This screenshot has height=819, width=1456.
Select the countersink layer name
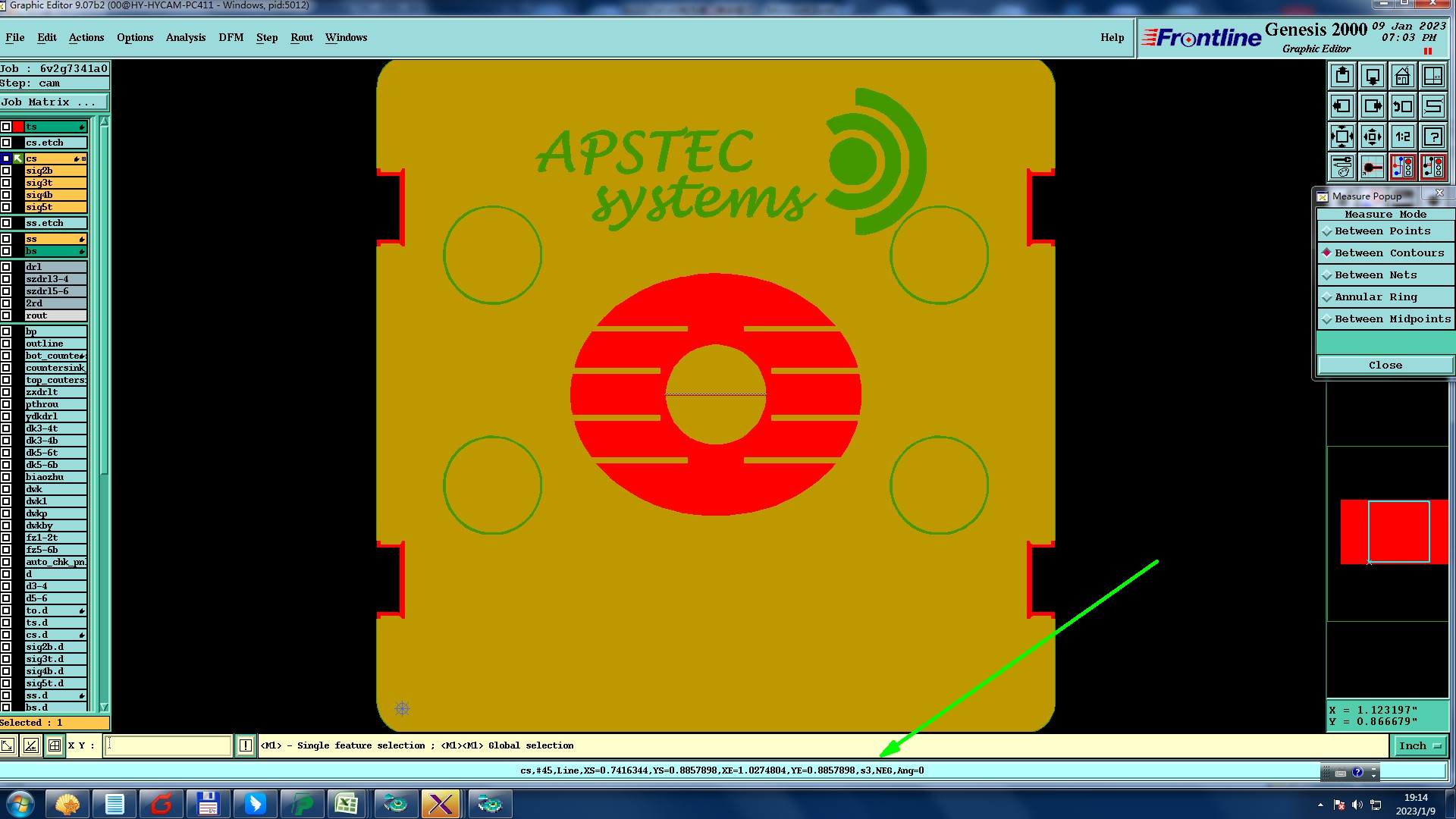pyautogui.click(x=55, y=368)
